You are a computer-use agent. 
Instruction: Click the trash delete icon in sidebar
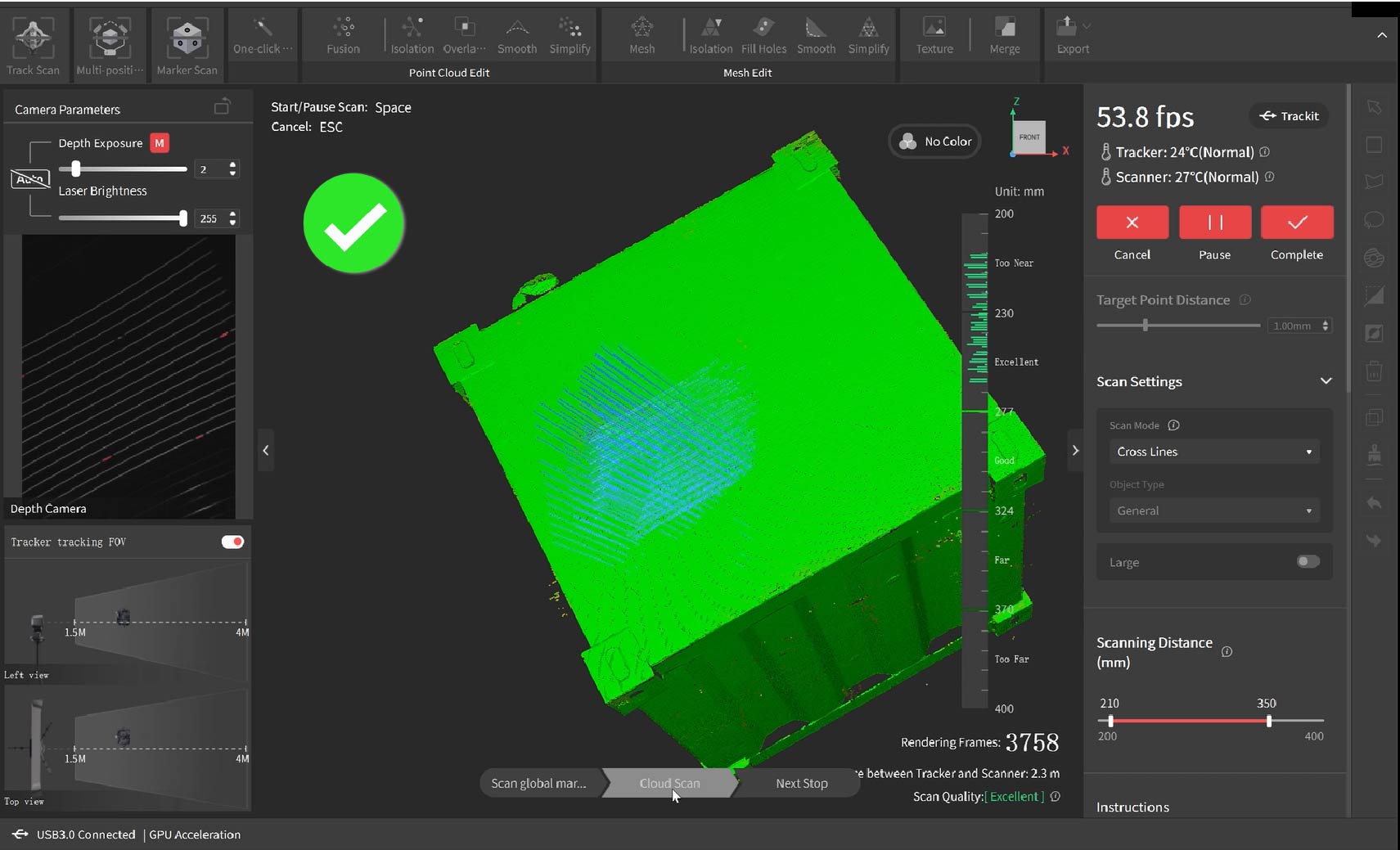1374,371
